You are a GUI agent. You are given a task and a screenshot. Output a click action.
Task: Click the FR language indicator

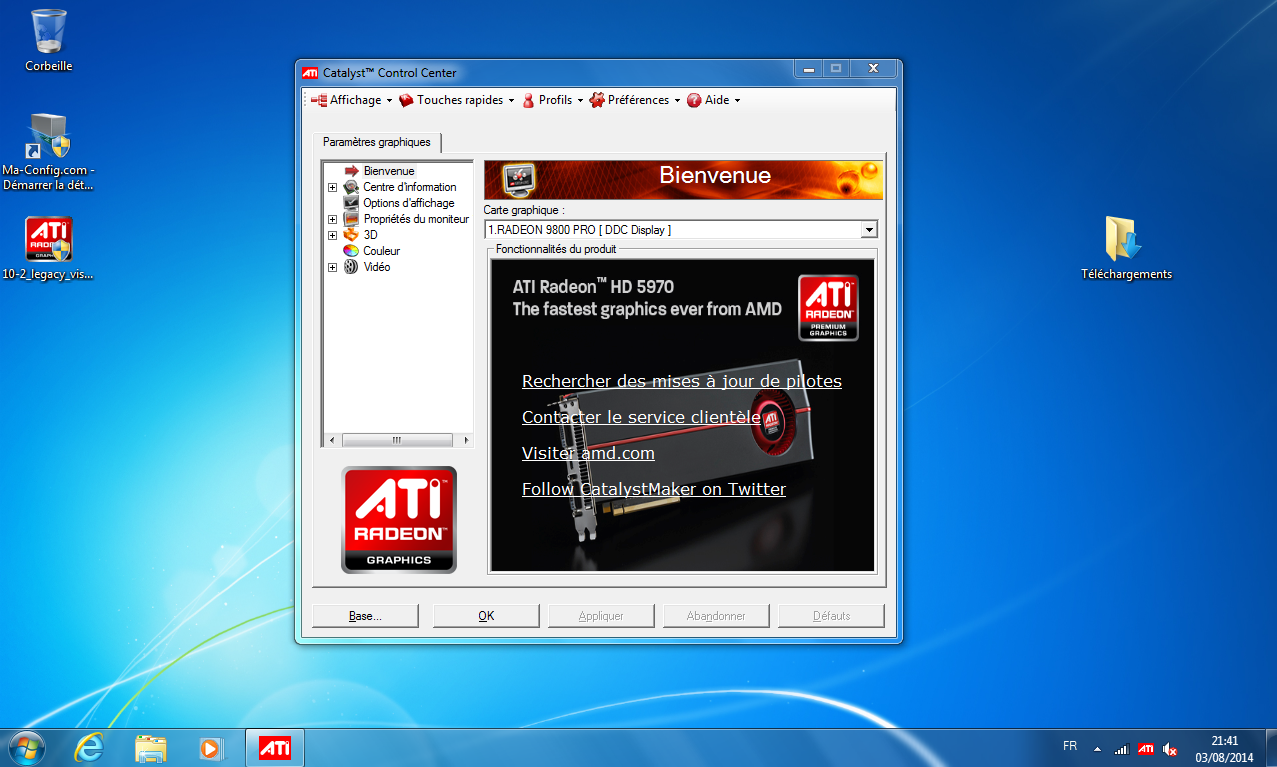1070,746
